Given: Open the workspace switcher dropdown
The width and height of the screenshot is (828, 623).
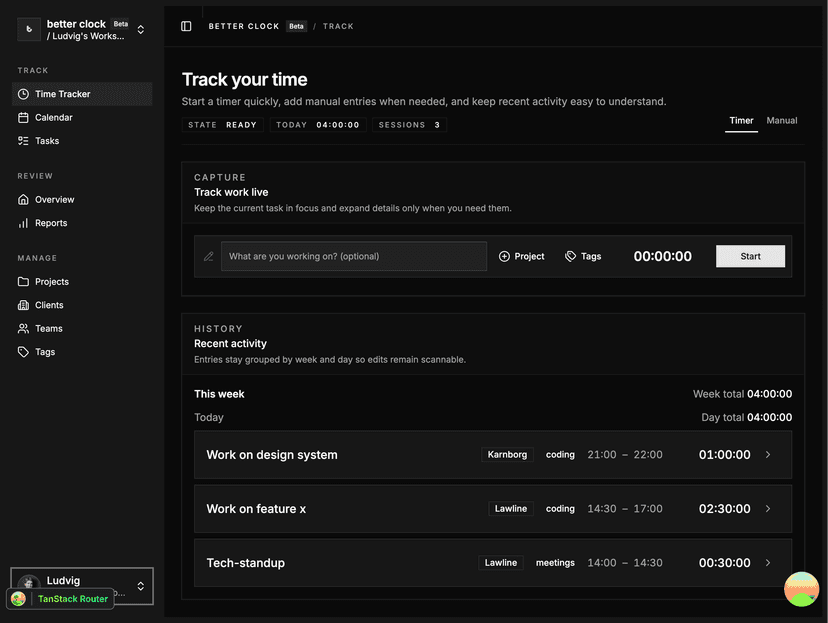Looking at the screenshot, I should (x=141, y=30).
